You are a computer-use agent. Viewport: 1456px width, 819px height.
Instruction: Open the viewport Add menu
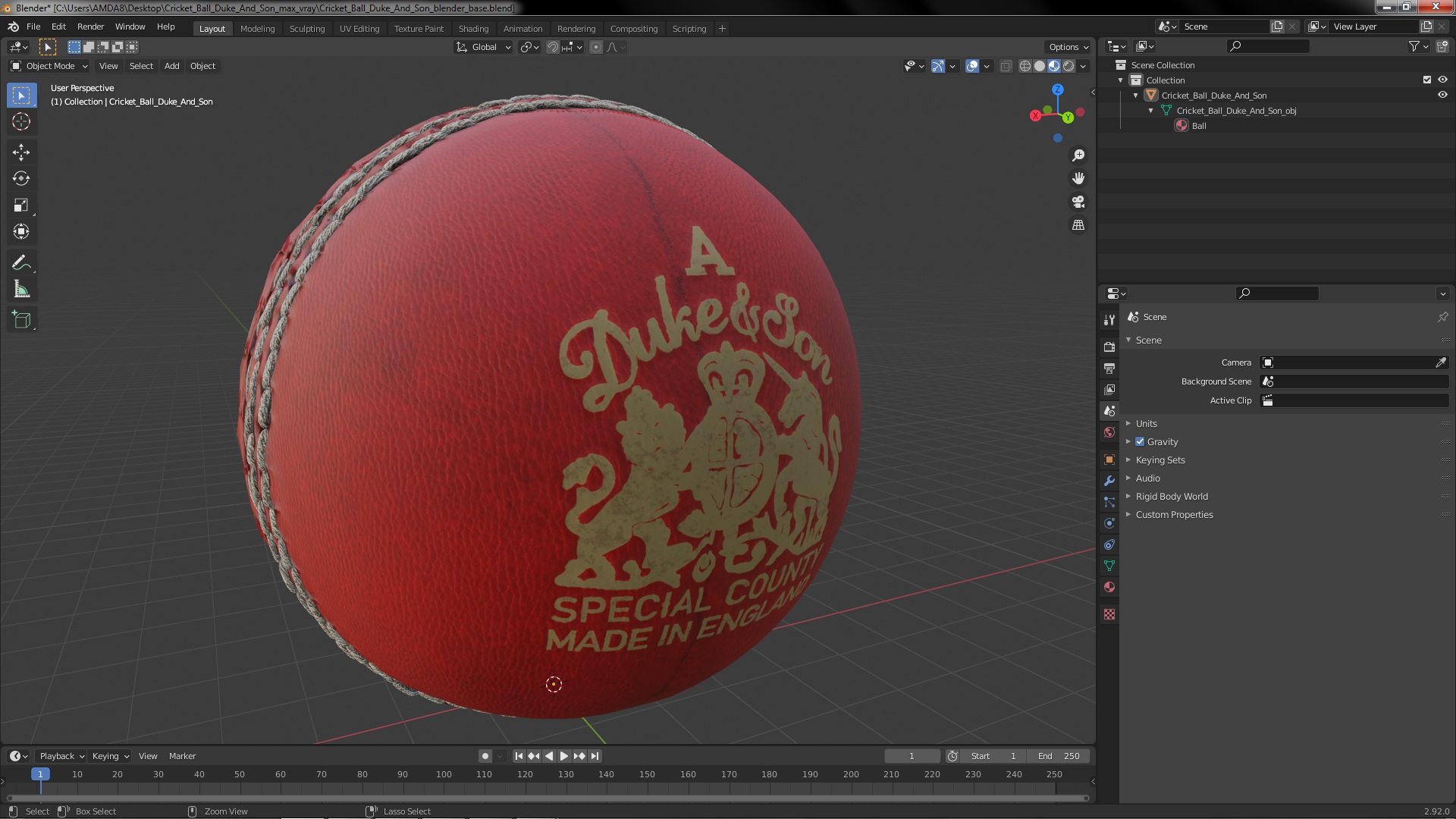coord(172,66)
